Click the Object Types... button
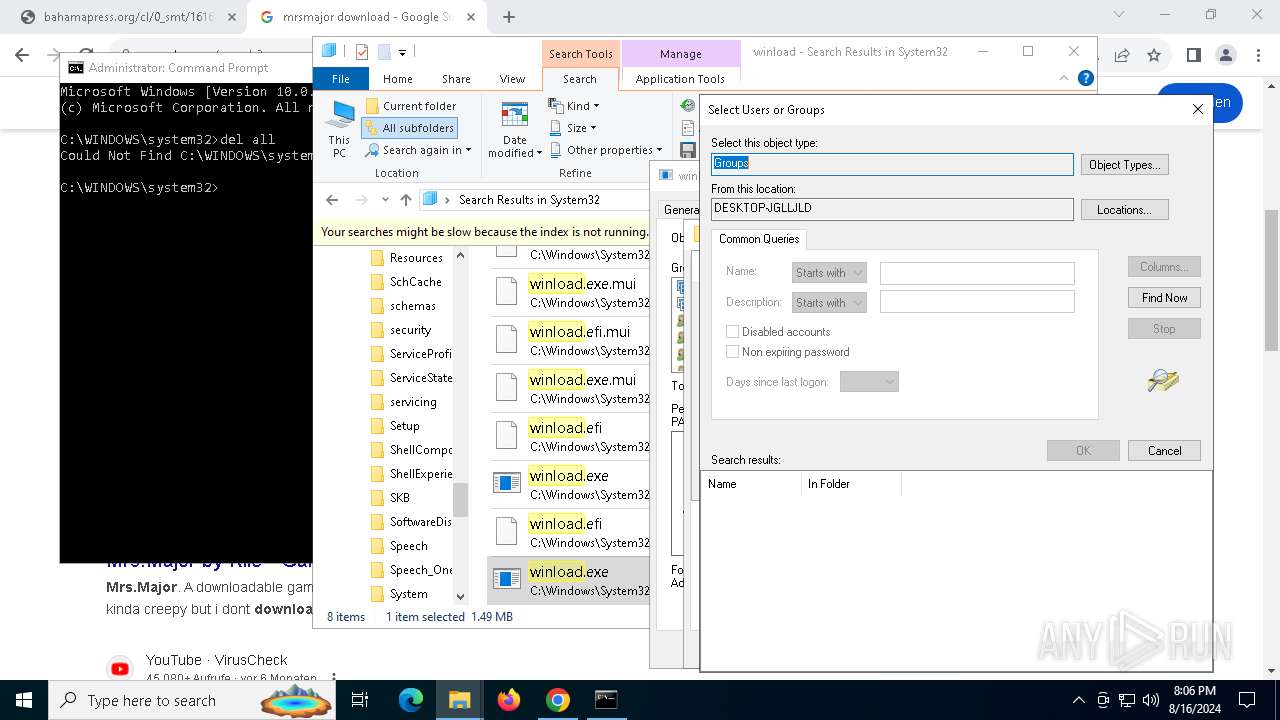 tap(1125, 165)
